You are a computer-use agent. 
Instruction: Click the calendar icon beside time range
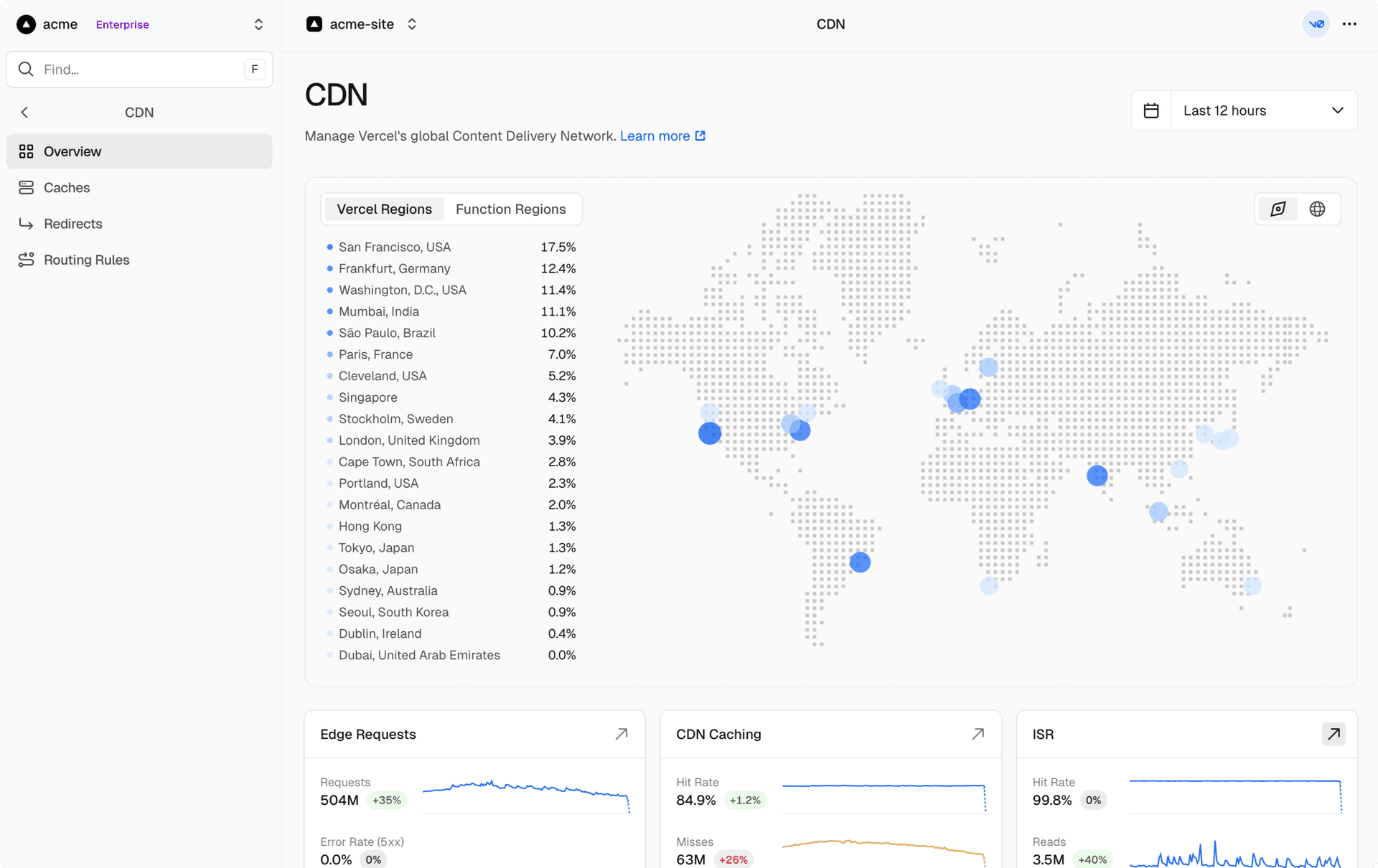coord(1151,110)
